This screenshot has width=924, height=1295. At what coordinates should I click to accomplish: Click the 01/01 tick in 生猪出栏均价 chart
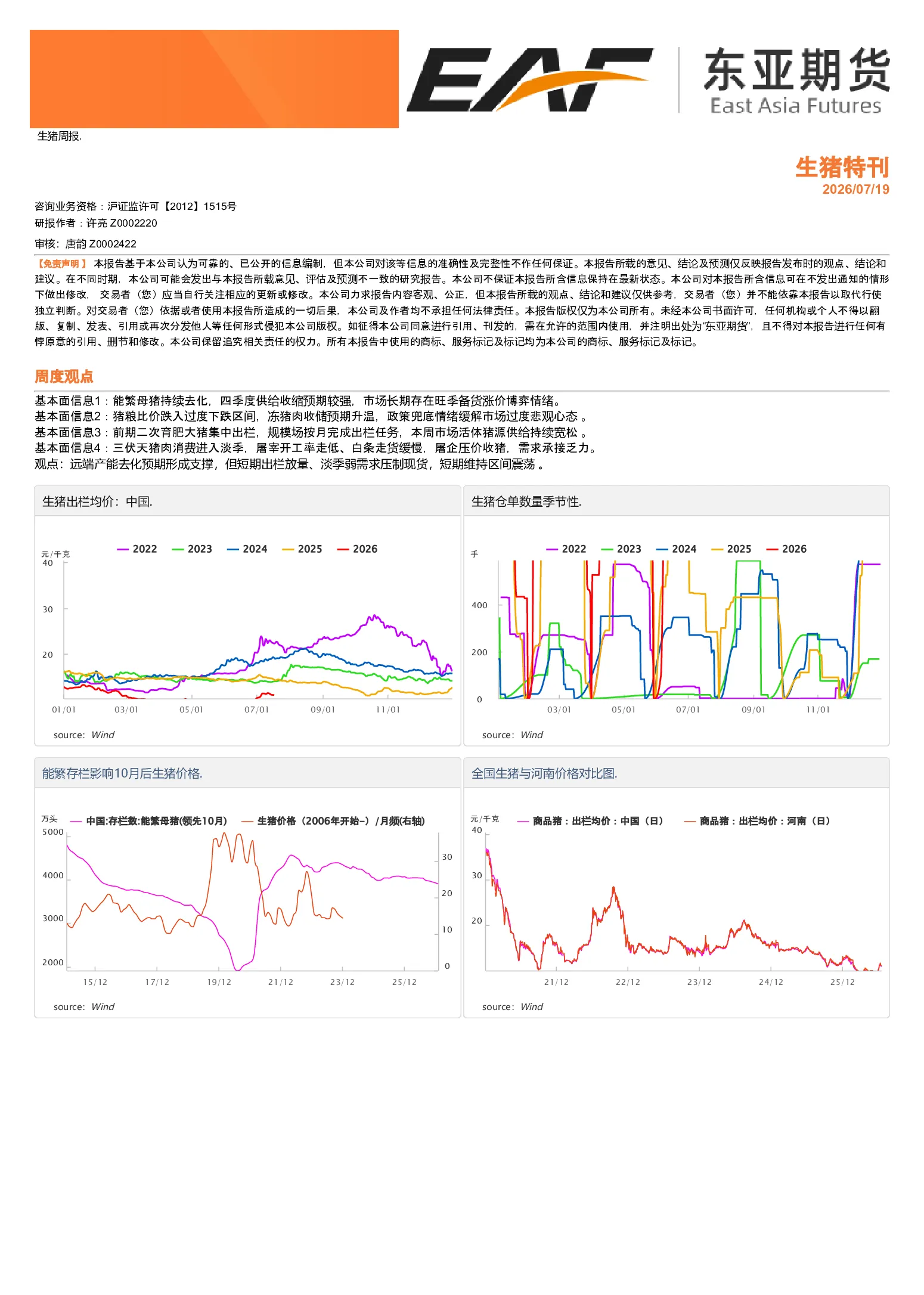(x=64, y=710)
